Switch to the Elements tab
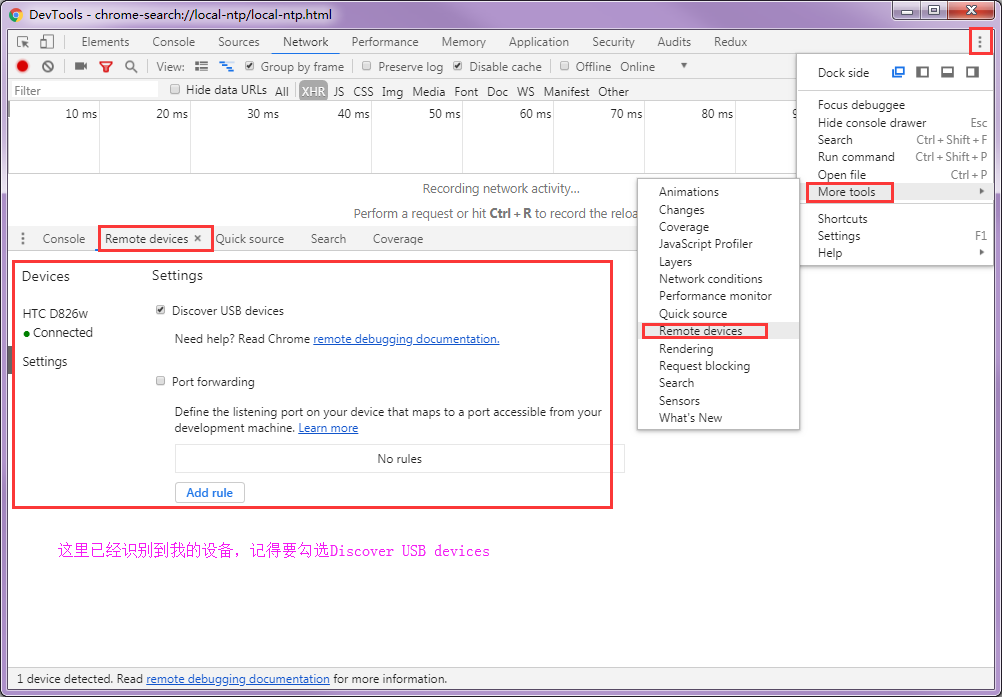1002x697 pixels. coord(105,42)
